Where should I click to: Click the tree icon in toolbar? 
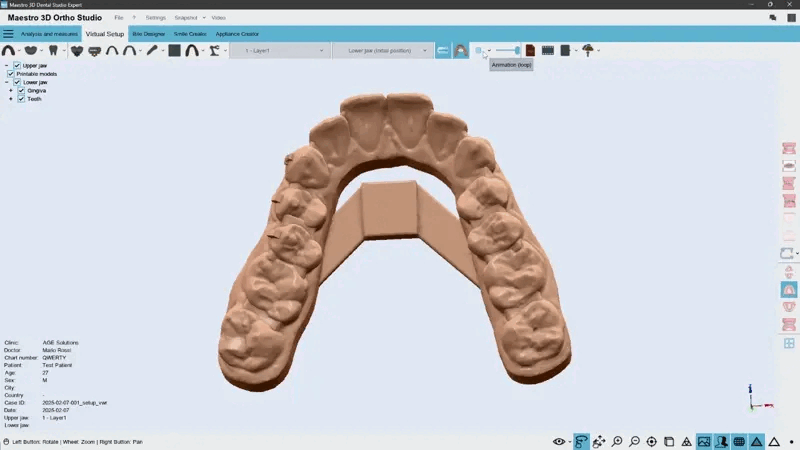pos(588,50)
